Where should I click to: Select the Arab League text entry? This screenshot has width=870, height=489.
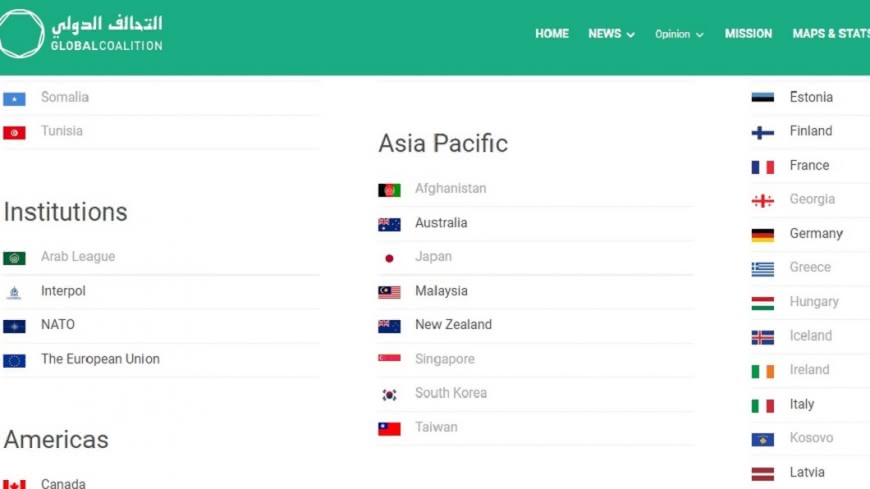[78, 256]
